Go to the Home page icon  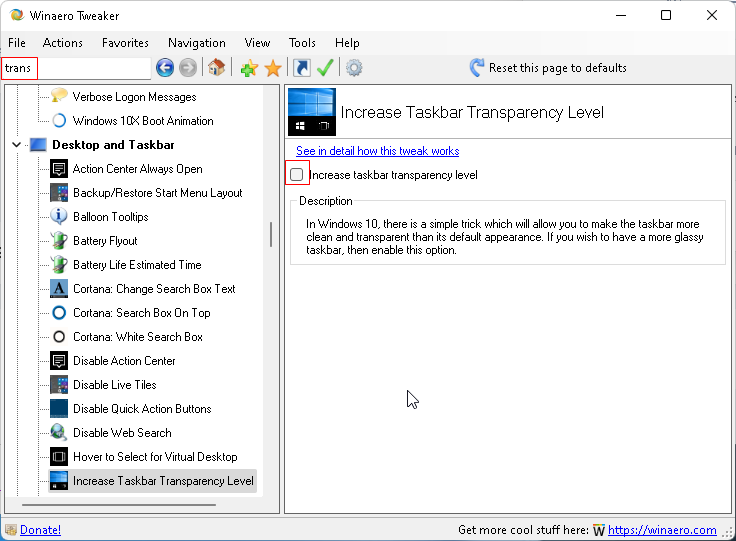point(216,68)
